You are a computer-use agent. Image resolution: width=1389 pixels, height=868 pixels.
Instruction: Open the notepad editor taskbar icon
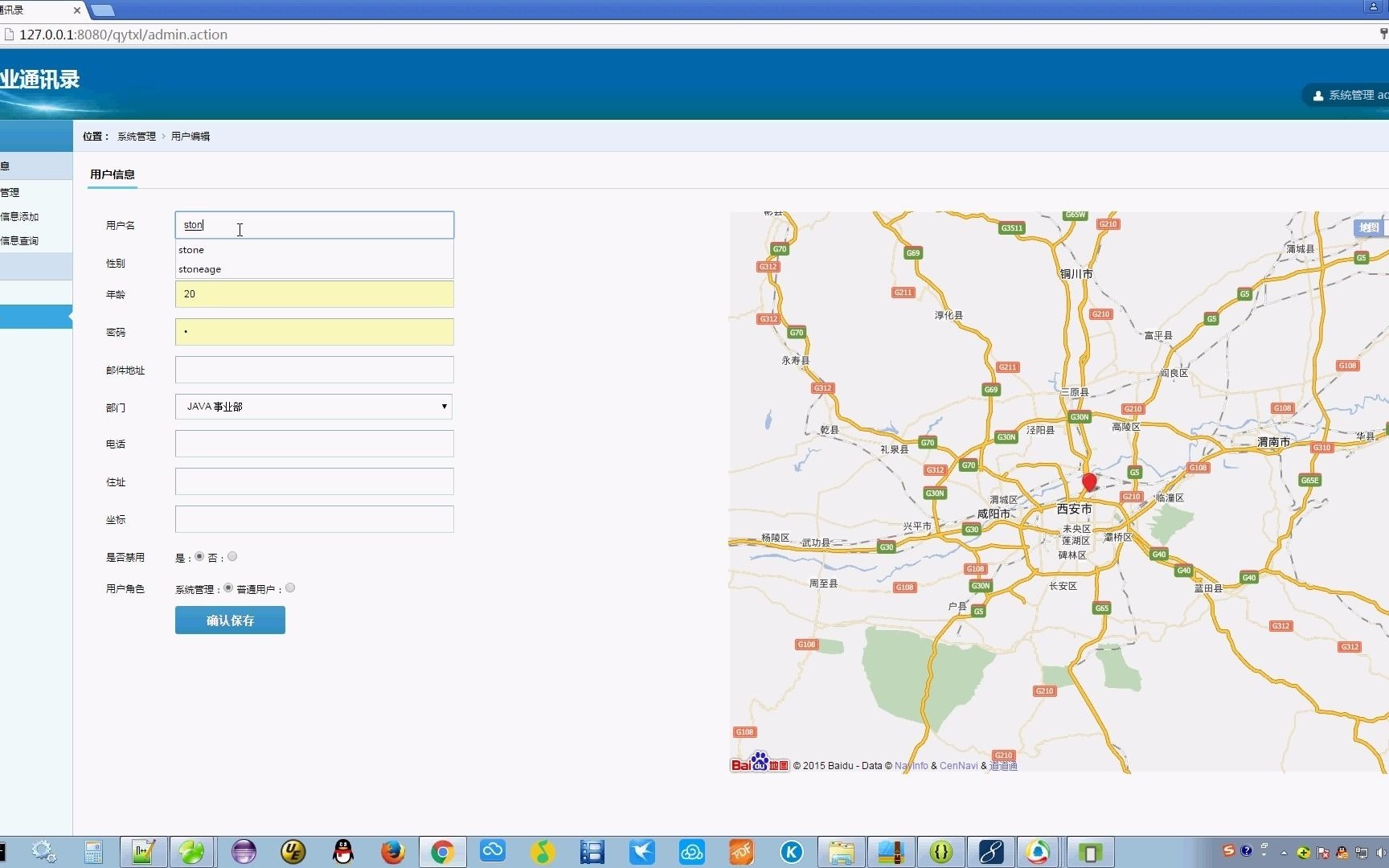click(x=144, y=852)
